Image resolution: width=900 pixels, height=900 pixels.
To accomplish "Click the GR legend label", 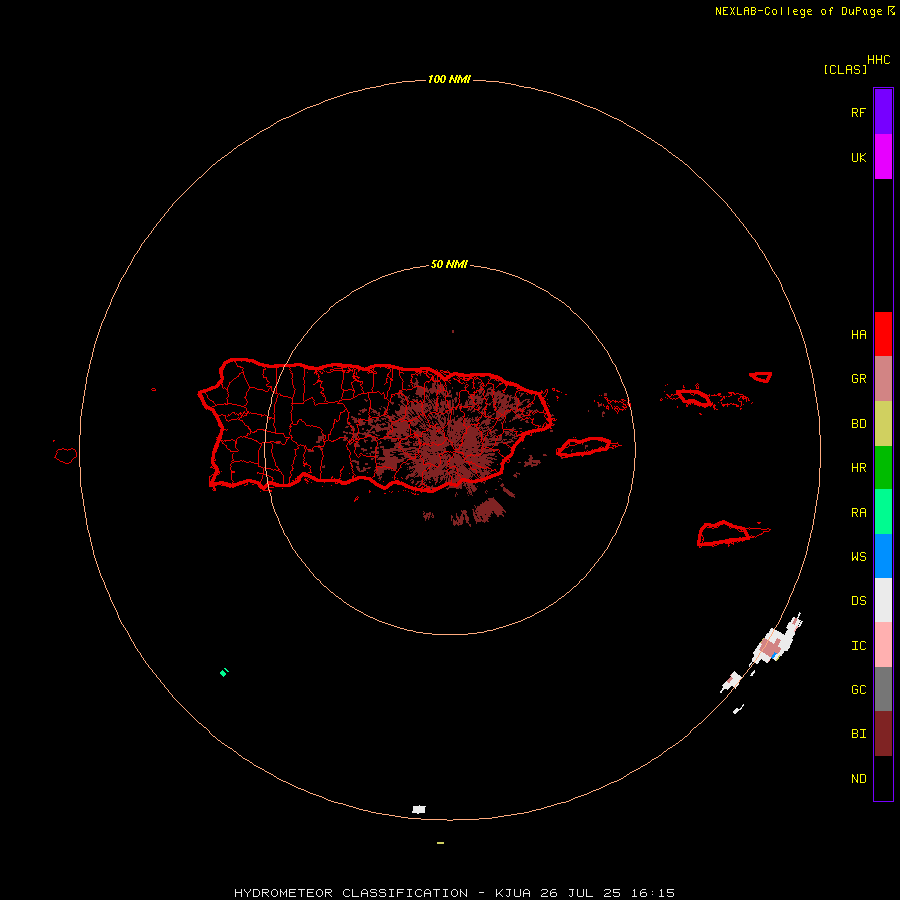I will pos(858,379).
